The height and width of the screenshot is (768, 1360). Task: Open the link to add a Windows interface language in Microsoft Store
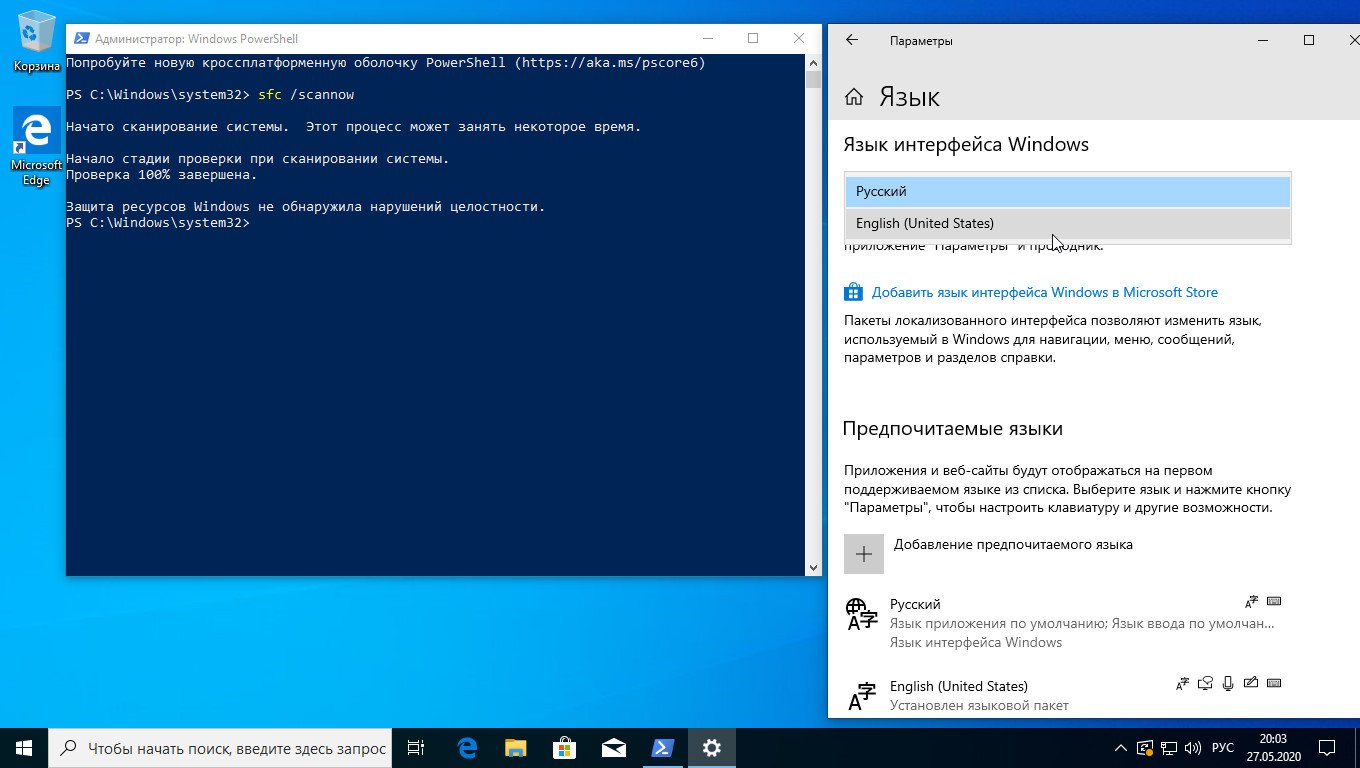click(1044, 292)
